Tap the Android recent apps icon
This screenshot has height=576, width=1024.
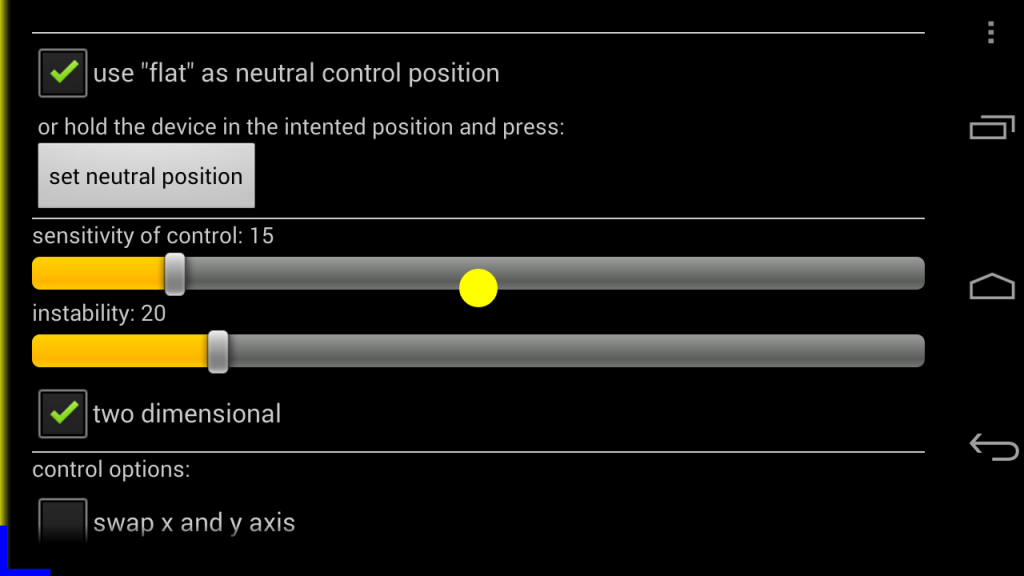991,128
